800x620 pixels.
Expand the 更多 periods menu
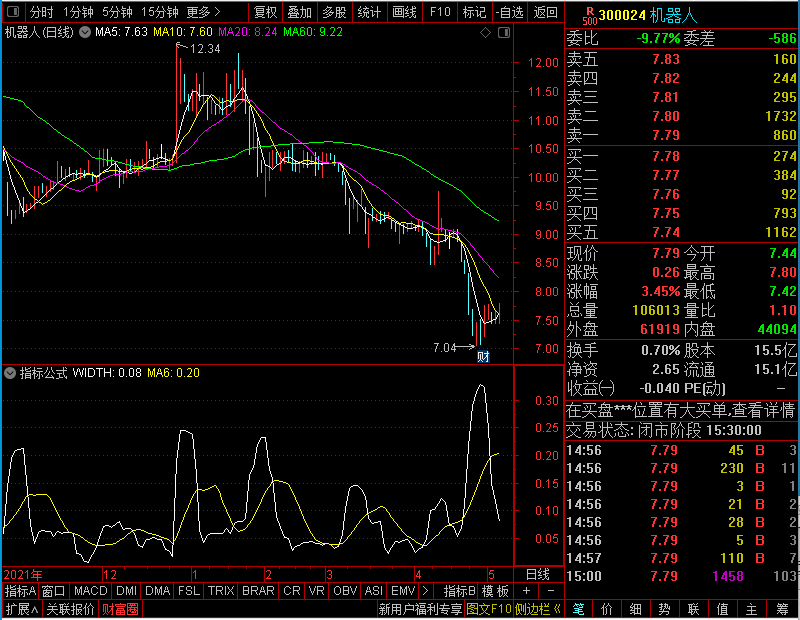(203, 12)
